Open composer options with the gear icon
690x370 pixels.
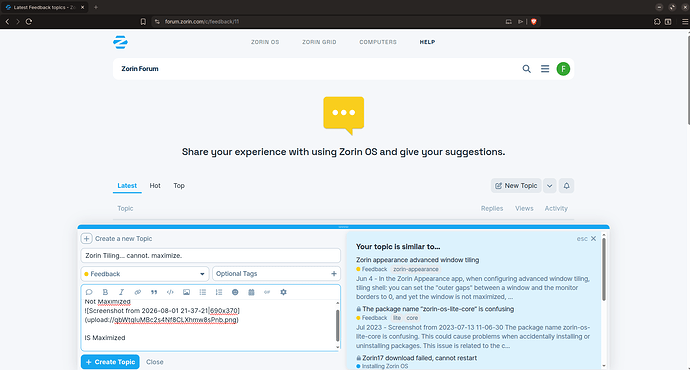[x=283, y=292]
